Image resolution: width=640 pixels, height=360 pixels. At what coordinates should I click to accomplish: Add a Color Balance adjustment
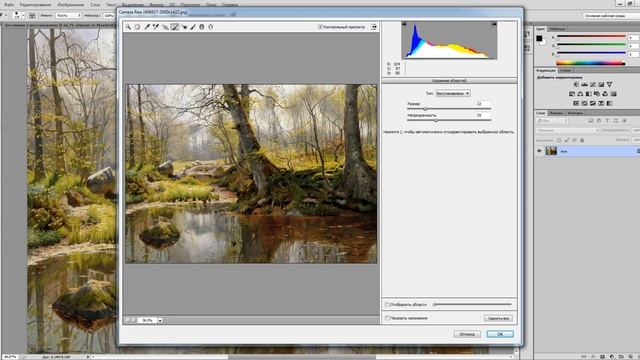pos(580,94)
